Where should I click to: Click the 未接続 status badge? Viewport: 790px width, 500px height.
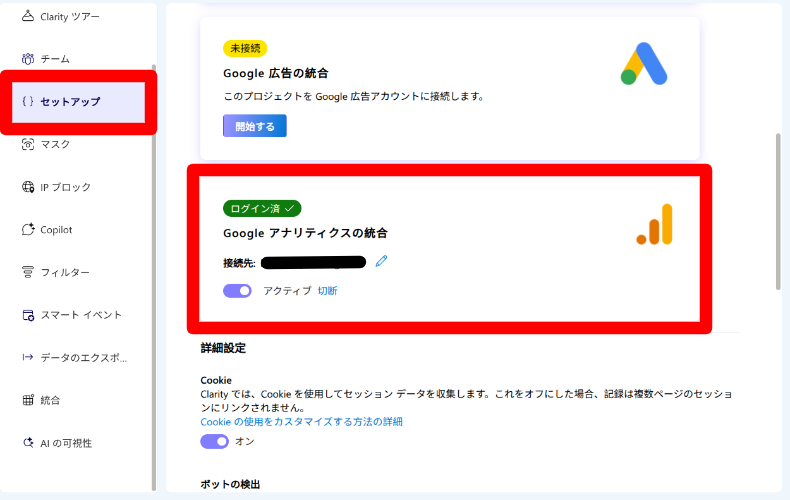pyautogui.click(x=245, y=48)
